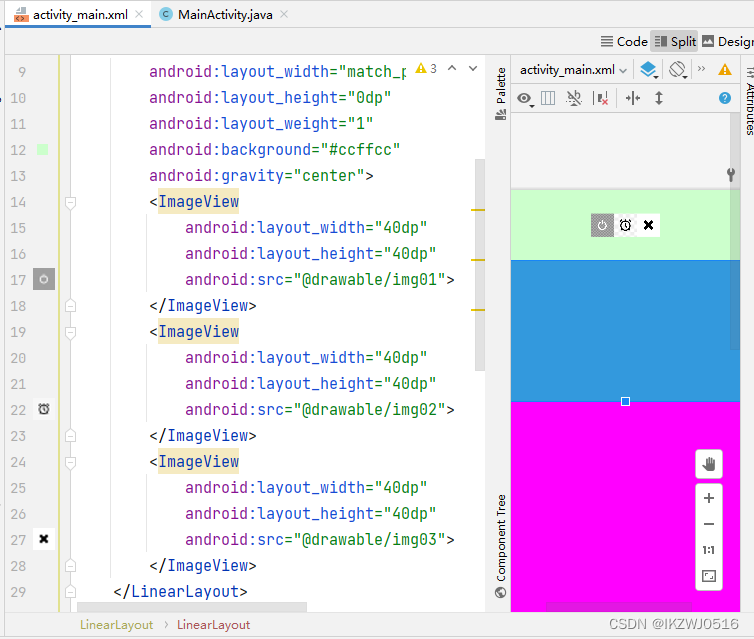Click the horizontal scrollbar under code
This screenshot has height=639, width=754.
192,607
